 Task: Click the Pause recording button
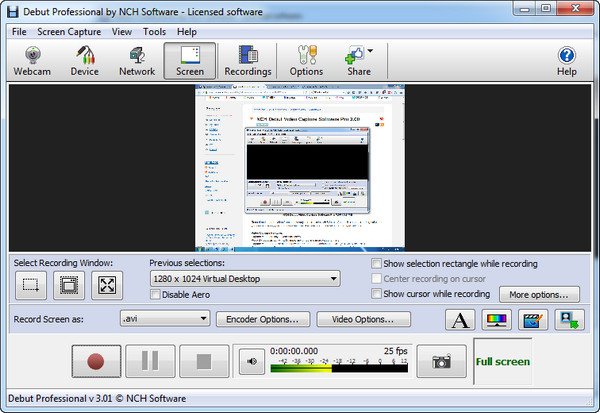pos(150,361)
